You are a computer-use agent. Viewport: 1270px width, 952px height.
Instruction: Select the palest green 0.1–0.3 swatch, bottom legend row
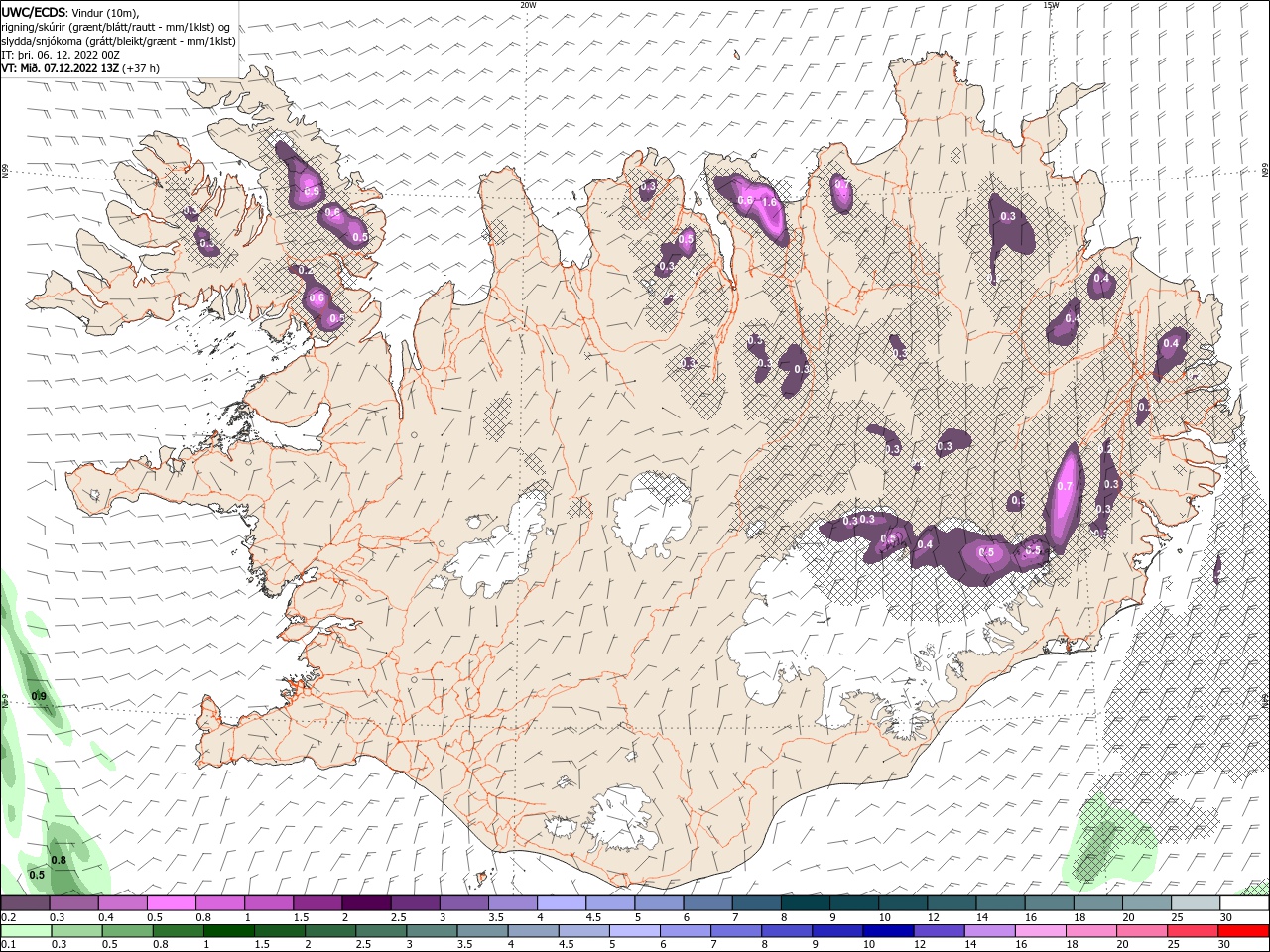(x=26, y=931)
